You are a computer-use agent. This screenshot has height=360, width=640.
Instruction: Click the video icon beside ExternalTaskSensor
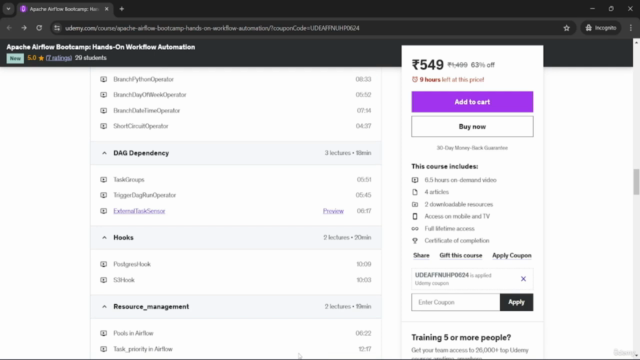click(x=104, y=211)
